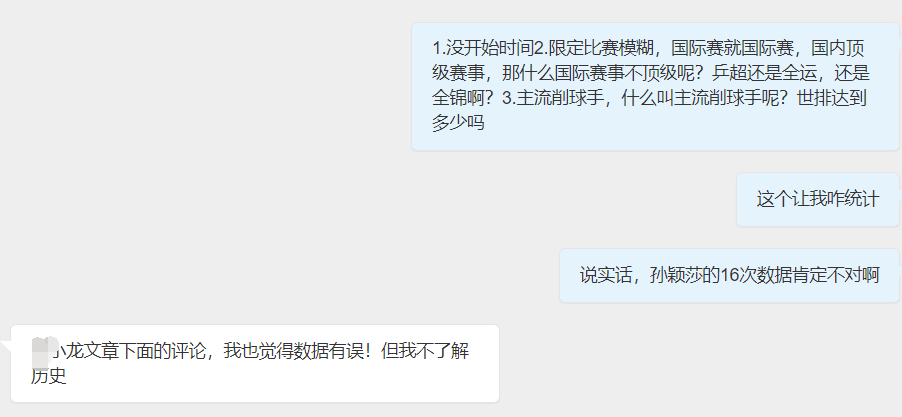902x417 pixels.
Task: Click the words '多少吗' in the top bubble
Action: pyautogui.click(x=458, y=123)
